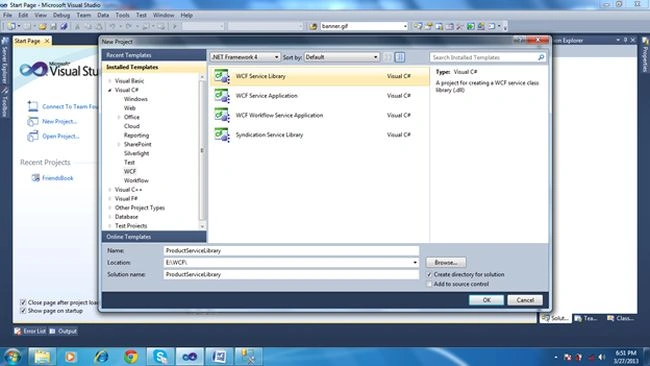
Task: Click the volume icon in system tray
Action: coord(601,357)
